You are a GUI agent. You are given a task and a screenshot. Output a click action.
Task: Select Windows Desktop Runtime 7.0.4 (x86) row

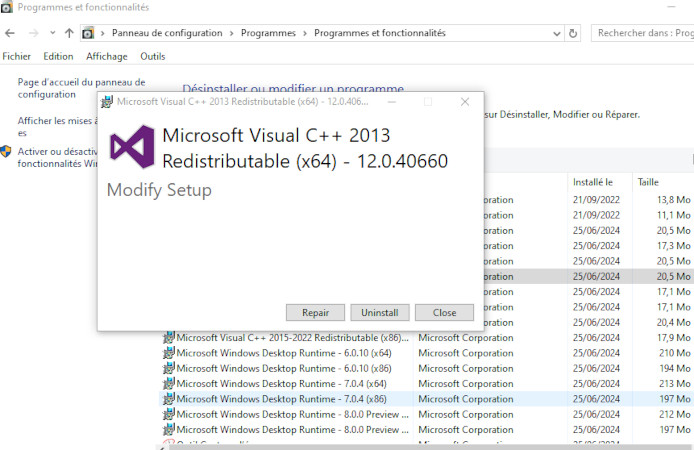coord(426,399)
